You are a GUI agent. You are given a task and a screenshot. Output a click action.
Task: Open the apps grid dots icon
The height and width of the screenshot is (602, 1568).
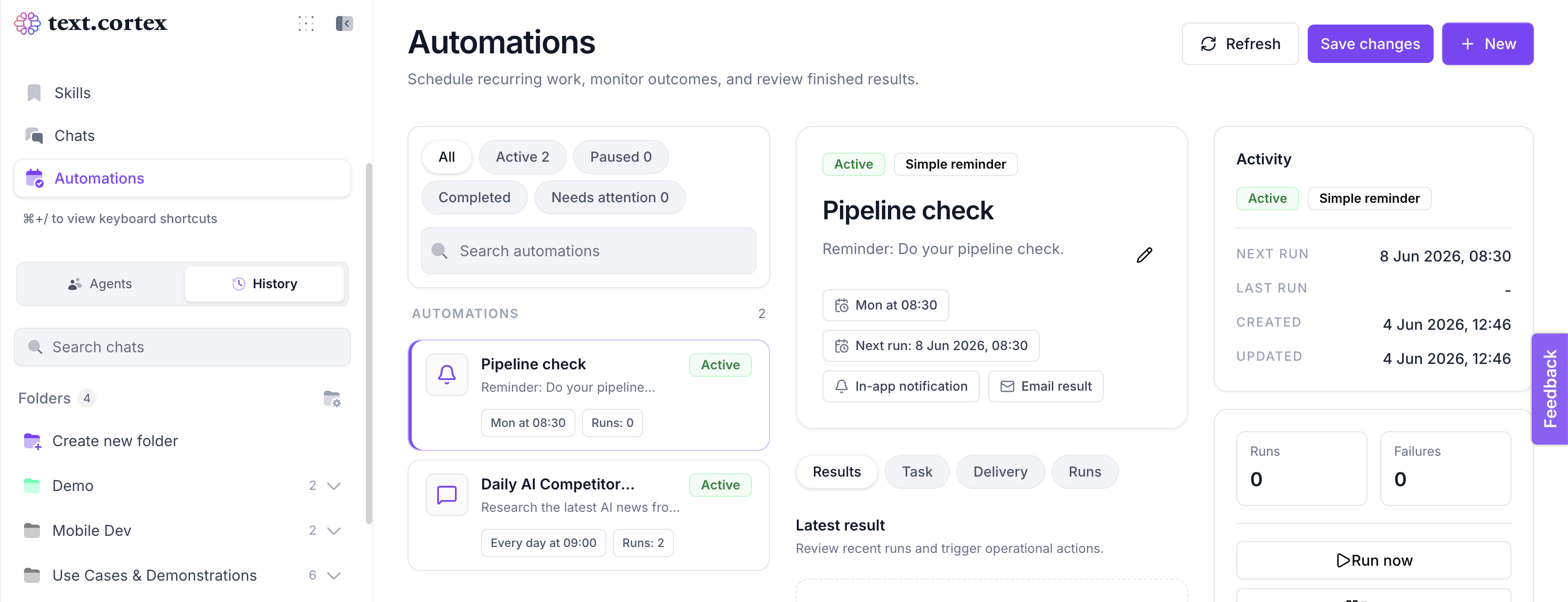click(306, 23)
